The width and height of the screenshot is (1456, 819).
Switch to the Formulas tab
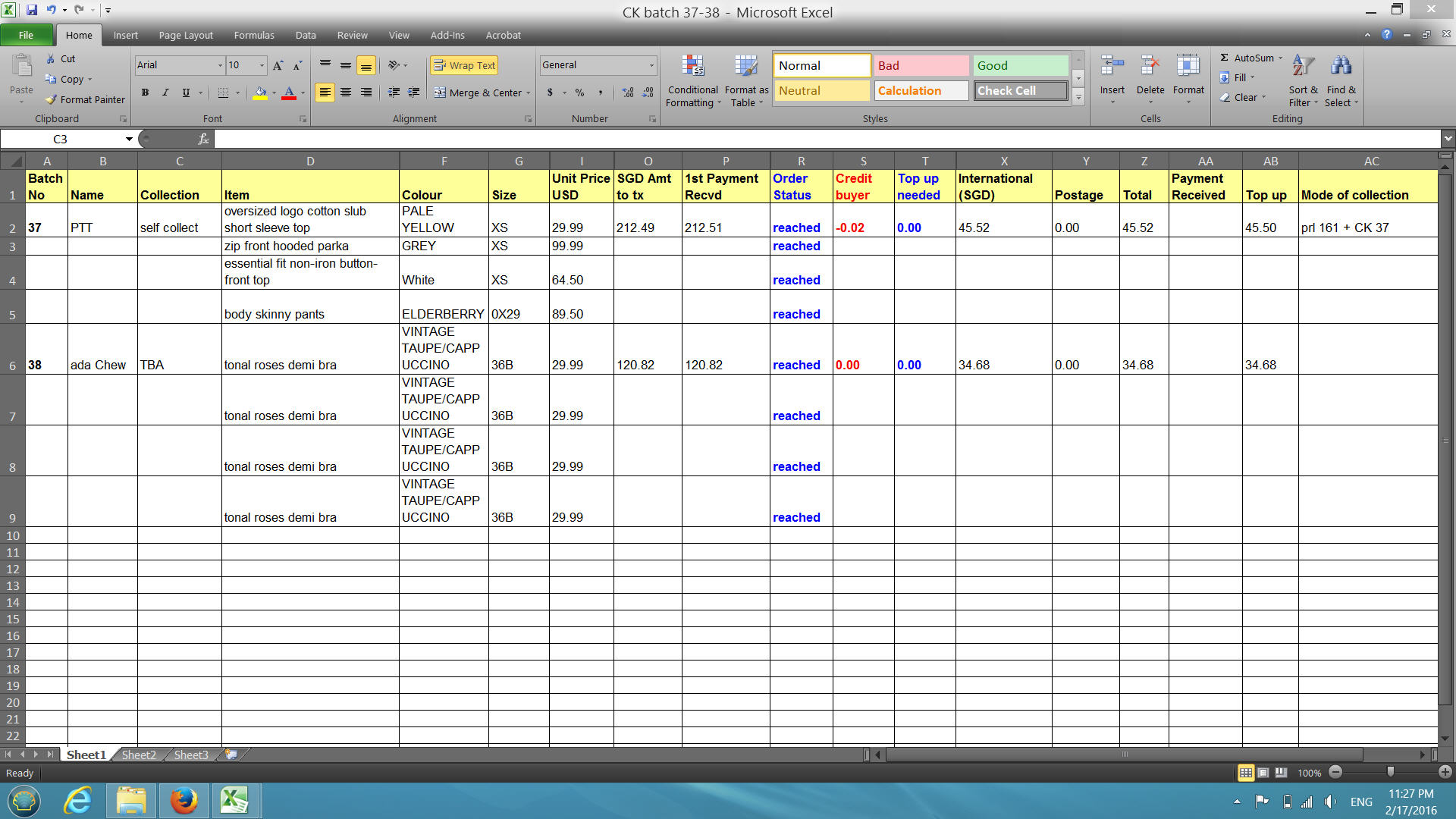point(254,35)
